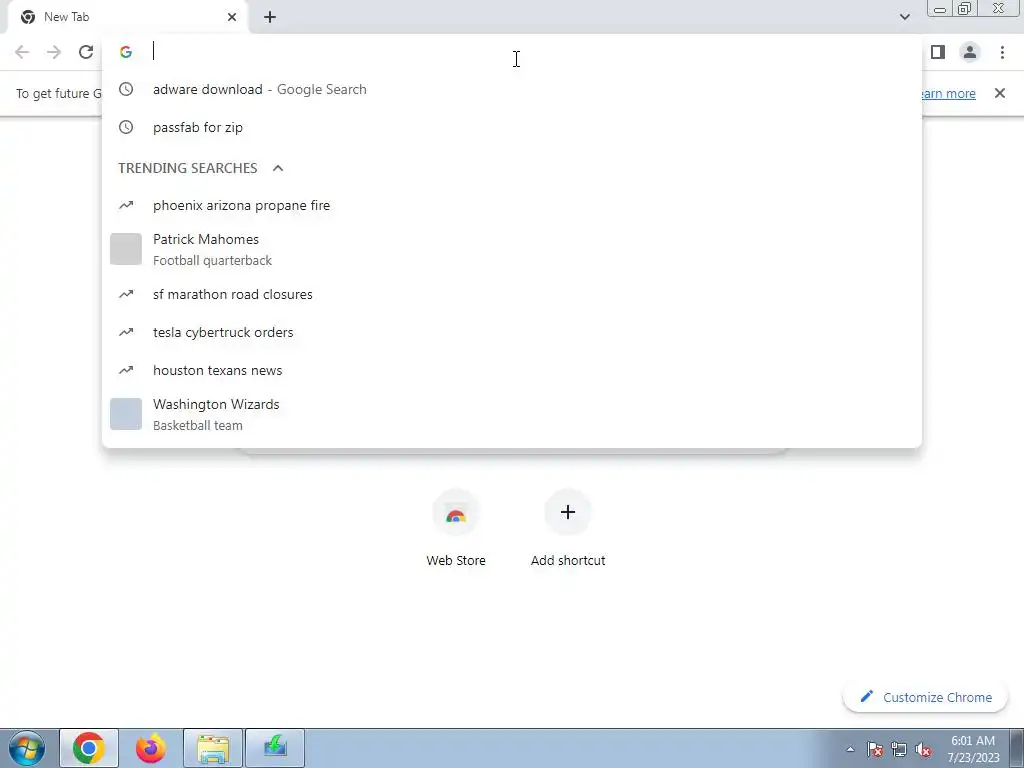
Task: Click the Add shortcut plus button
Action: 568,512
